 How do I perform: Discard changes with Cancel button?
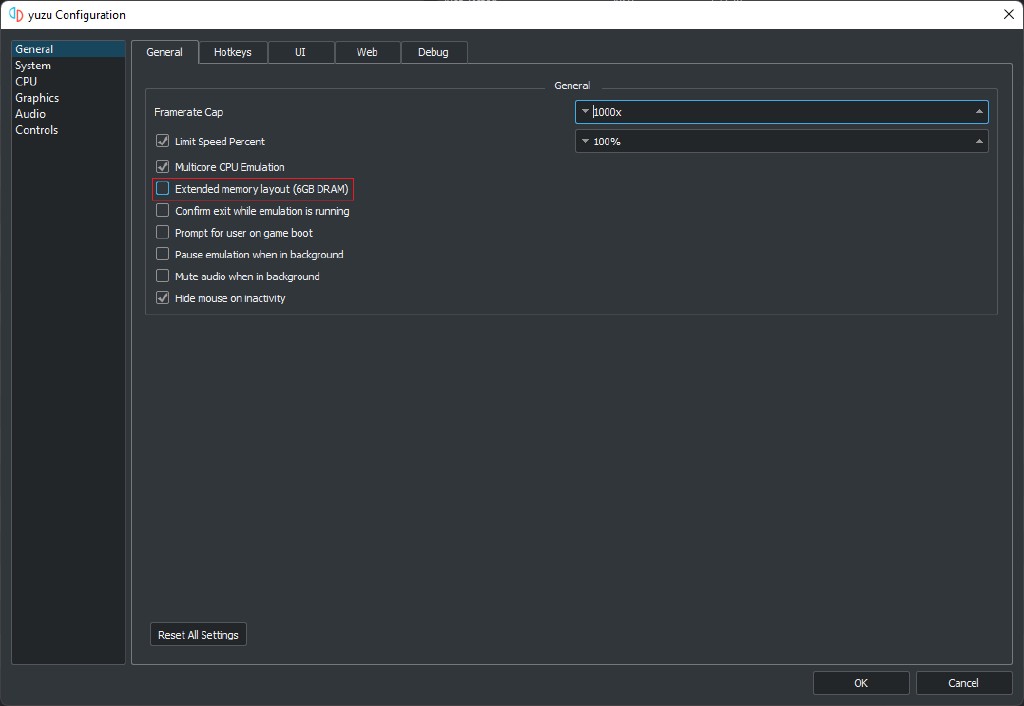tap(963, 682)
